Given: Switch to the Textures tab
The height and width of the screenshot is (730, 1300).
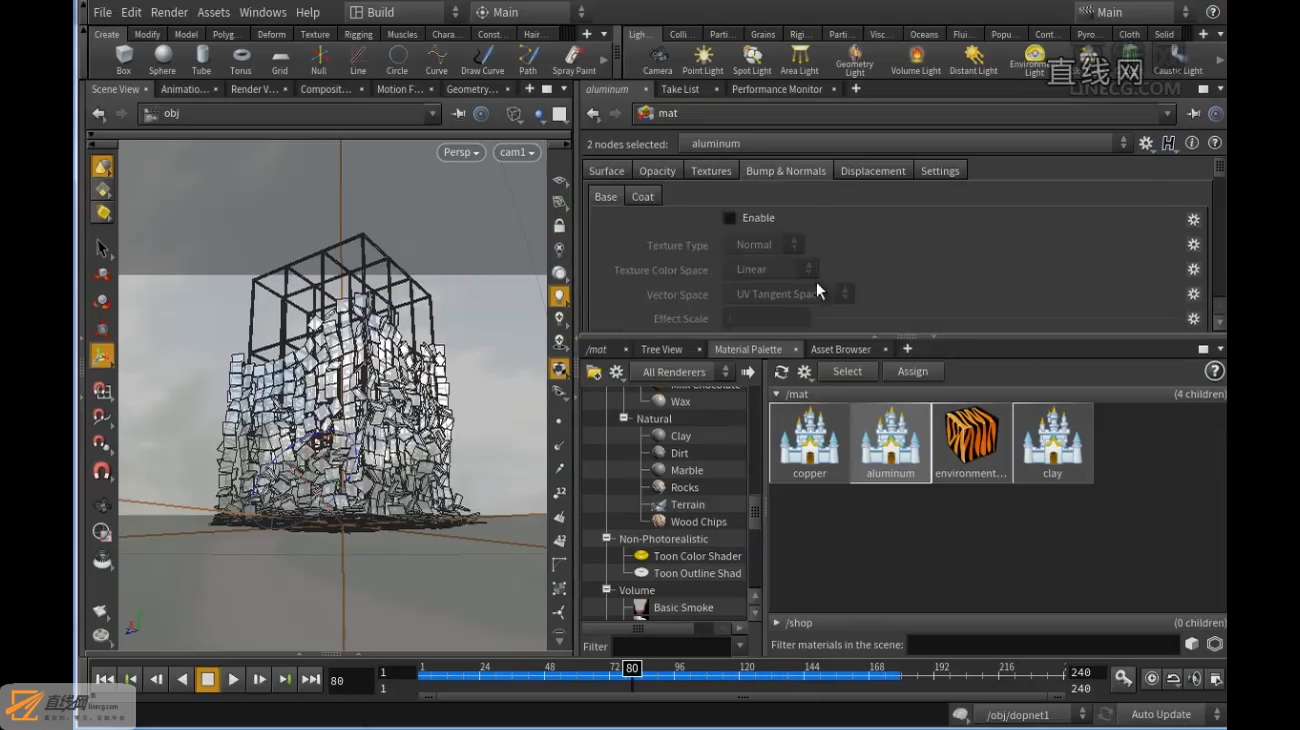Looking at the screenshot, I should 711,171.
